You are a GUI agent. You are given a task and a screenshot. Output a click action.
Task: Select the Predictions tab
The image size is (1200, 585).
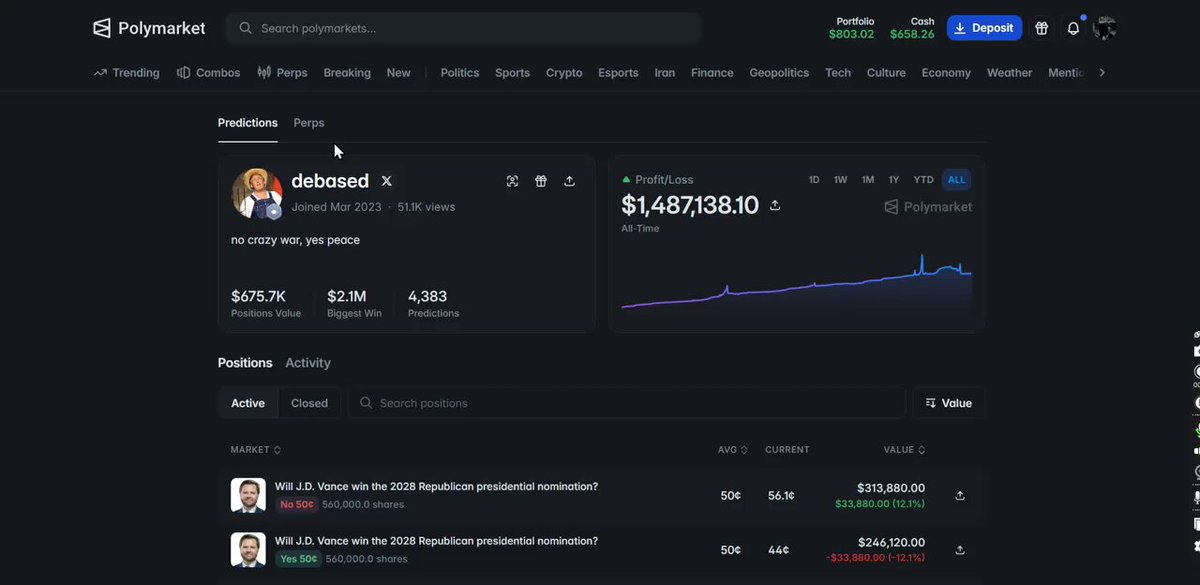248,123
